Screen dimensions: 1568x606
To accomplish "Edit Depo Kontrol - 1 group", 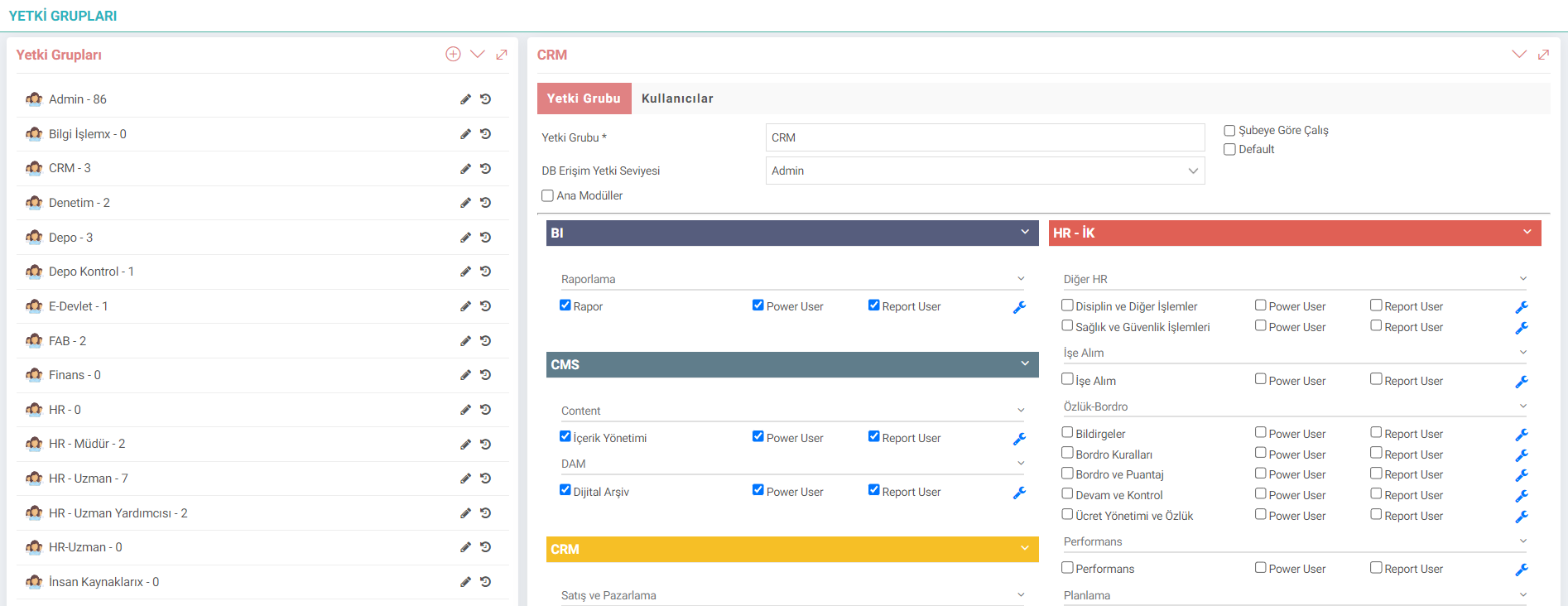I will coord(465,272).
